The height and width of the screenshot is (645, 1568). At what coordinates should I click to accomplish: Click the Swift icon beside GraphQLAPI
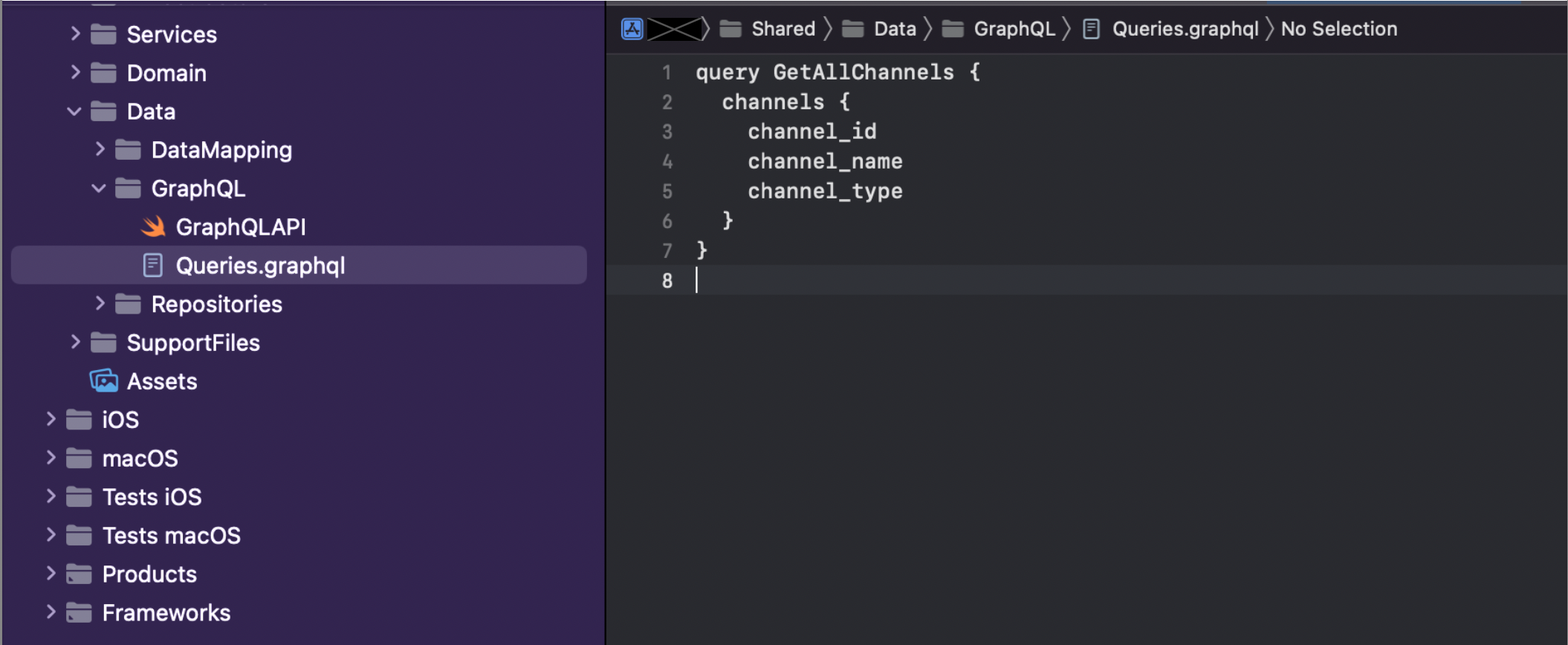point(153,227)
